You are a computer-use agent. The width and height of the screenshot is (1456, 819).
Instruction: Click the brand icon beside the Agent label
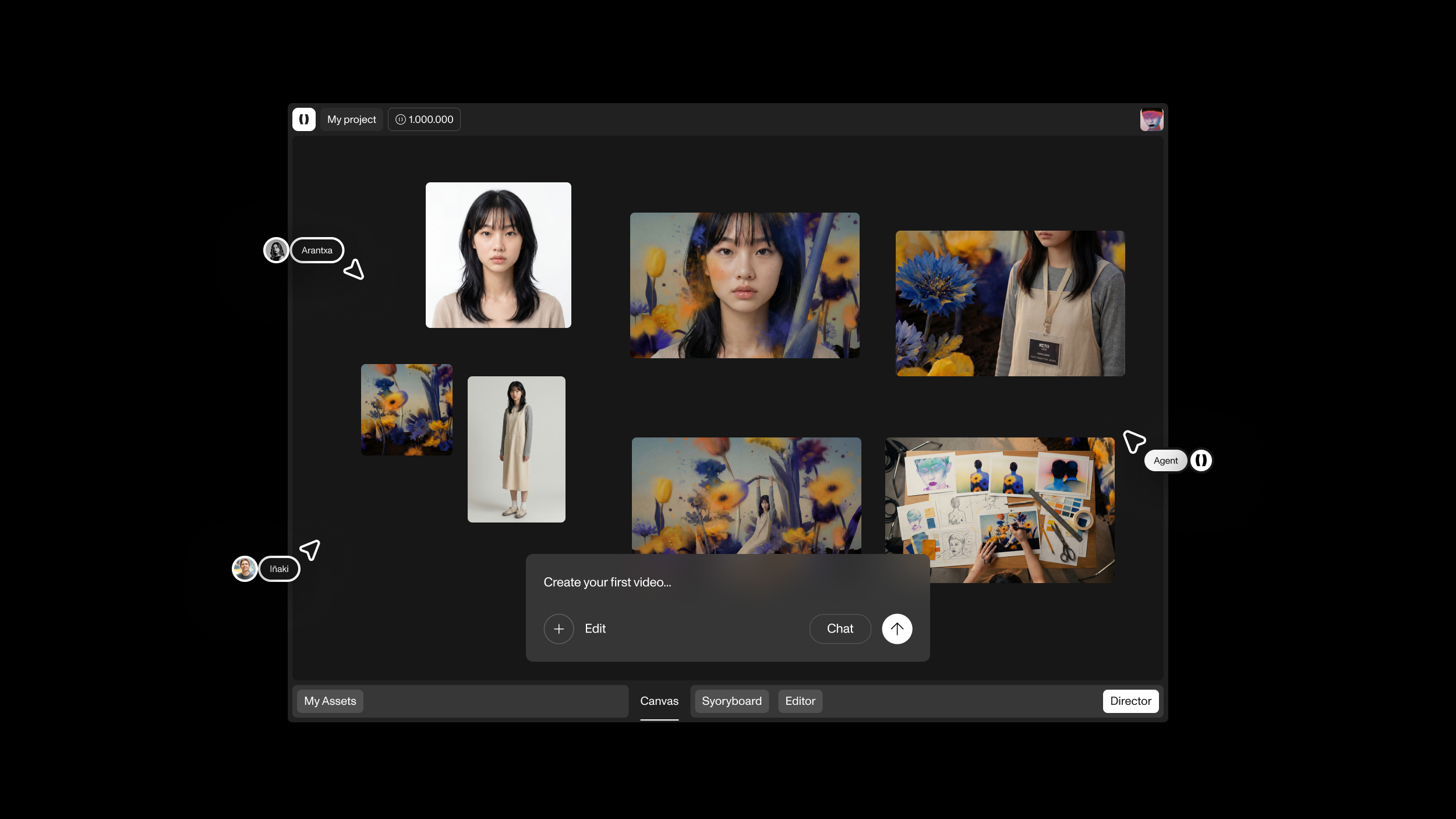point(1201,460)
